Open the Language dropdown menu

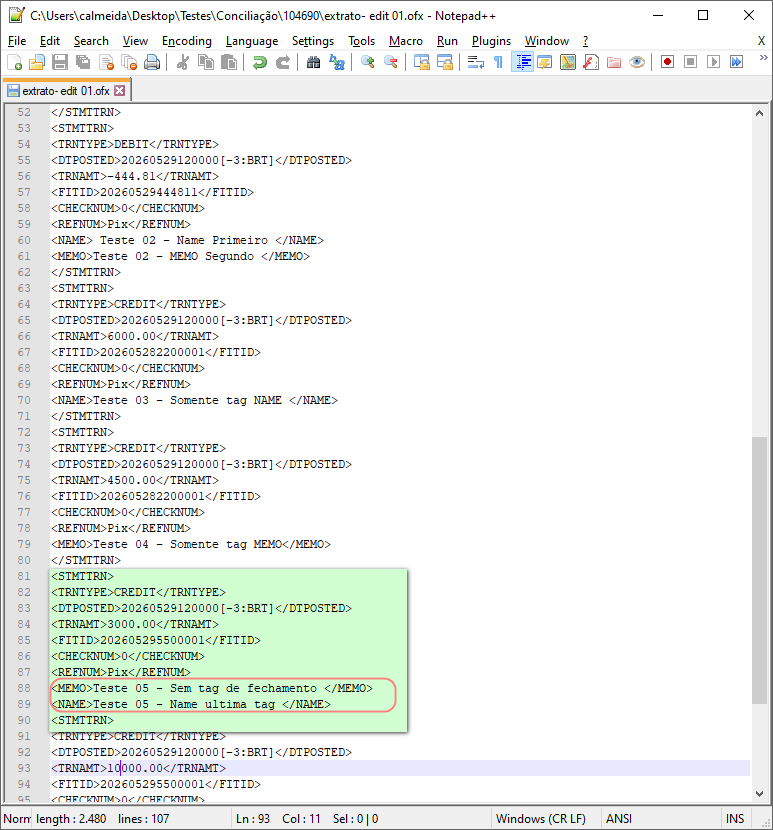pyautogui.click(x=252, y=41)
